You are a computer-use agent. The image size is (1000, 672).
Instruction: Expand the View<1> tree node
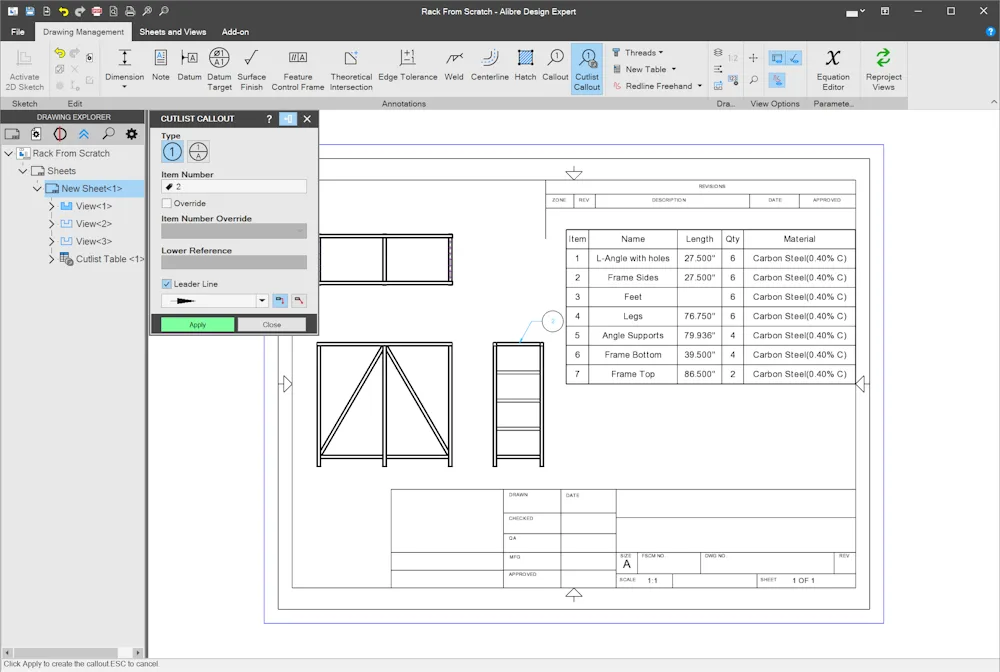(52, 206)
